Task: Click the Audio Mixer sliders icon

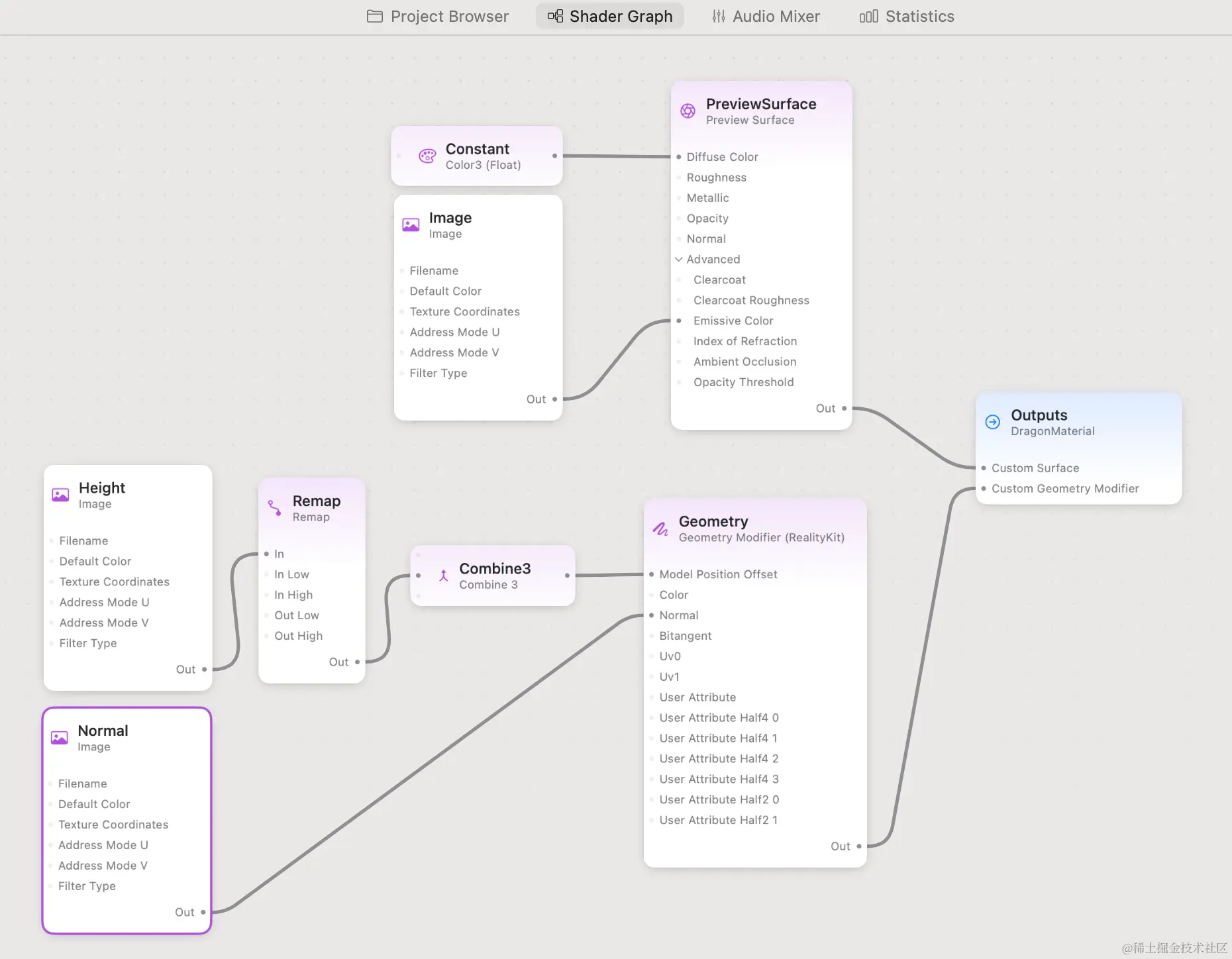Action: [719, 17]
